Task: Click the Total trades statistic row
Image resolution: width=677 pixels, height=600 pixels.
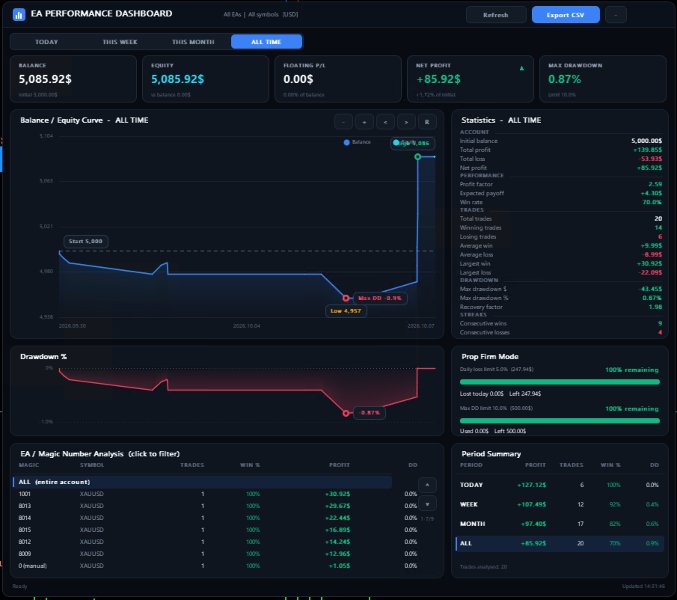Action: pyautogui.click(x=560, y=219)
